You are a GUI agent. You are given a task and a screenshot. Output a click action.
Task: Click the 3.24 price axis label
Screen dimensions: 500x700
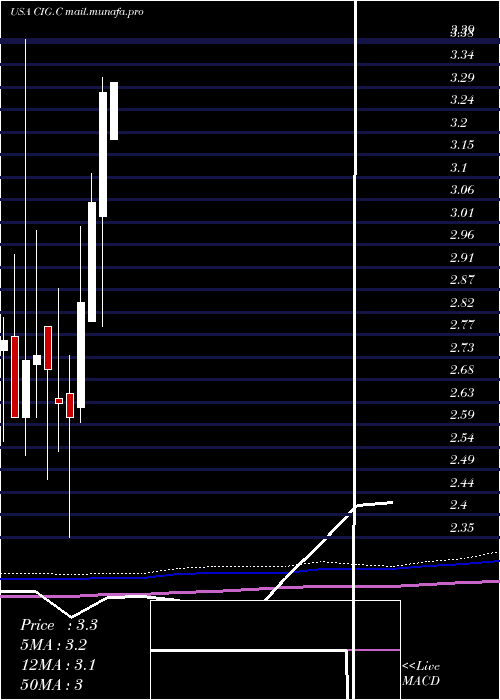click(462, 100)
